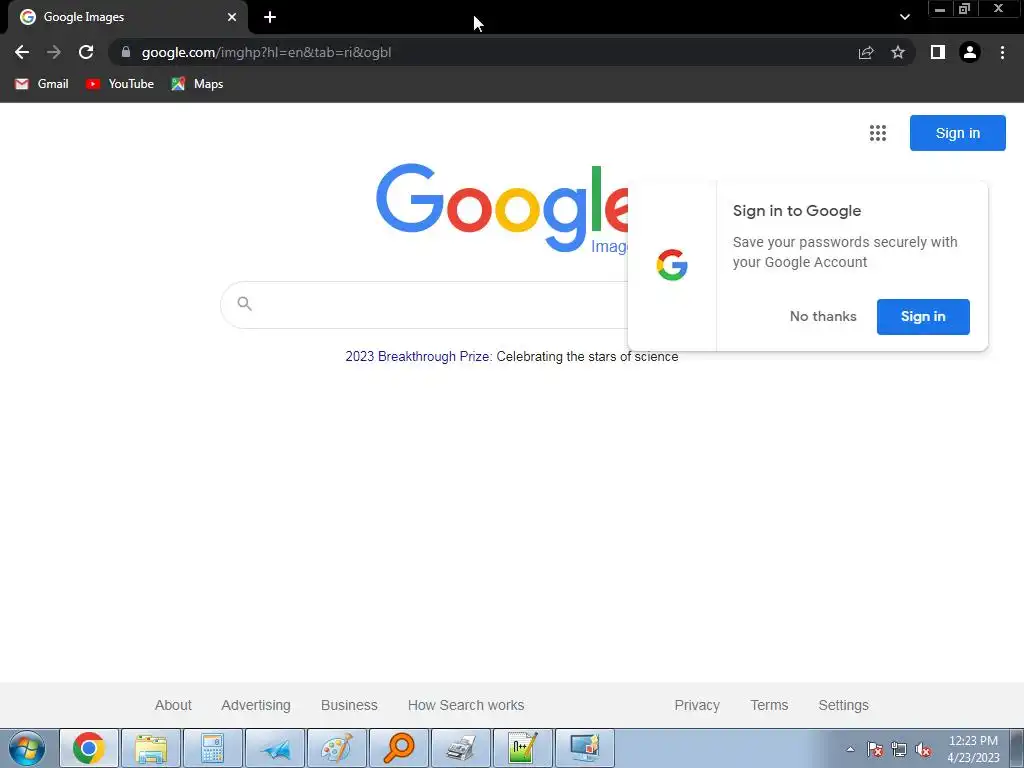The width and height of the screenshot is (1024, 768).
Task: Open the 2023 Breakthrough Prize link
Action: coord(418,357)
